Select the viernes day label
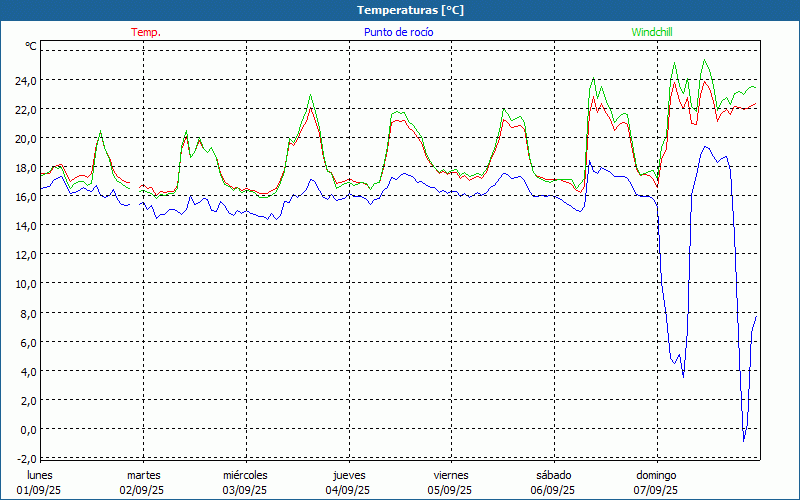The image size is (800, 500). (451, 475)
